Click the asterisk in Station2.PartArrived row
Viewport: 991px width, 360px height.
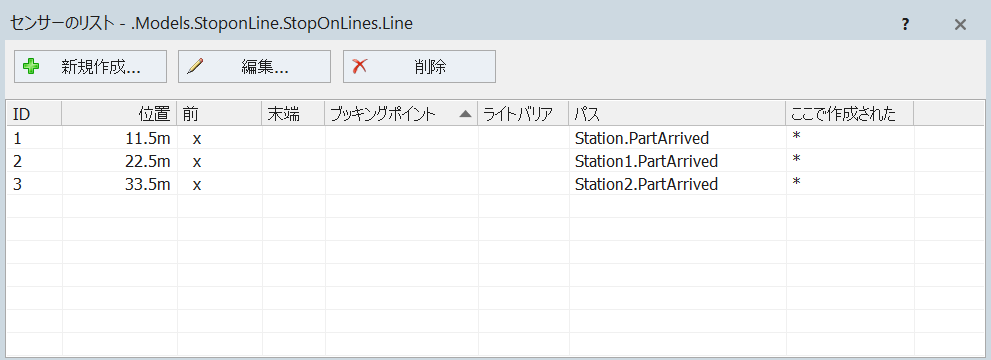pos(797,182)
